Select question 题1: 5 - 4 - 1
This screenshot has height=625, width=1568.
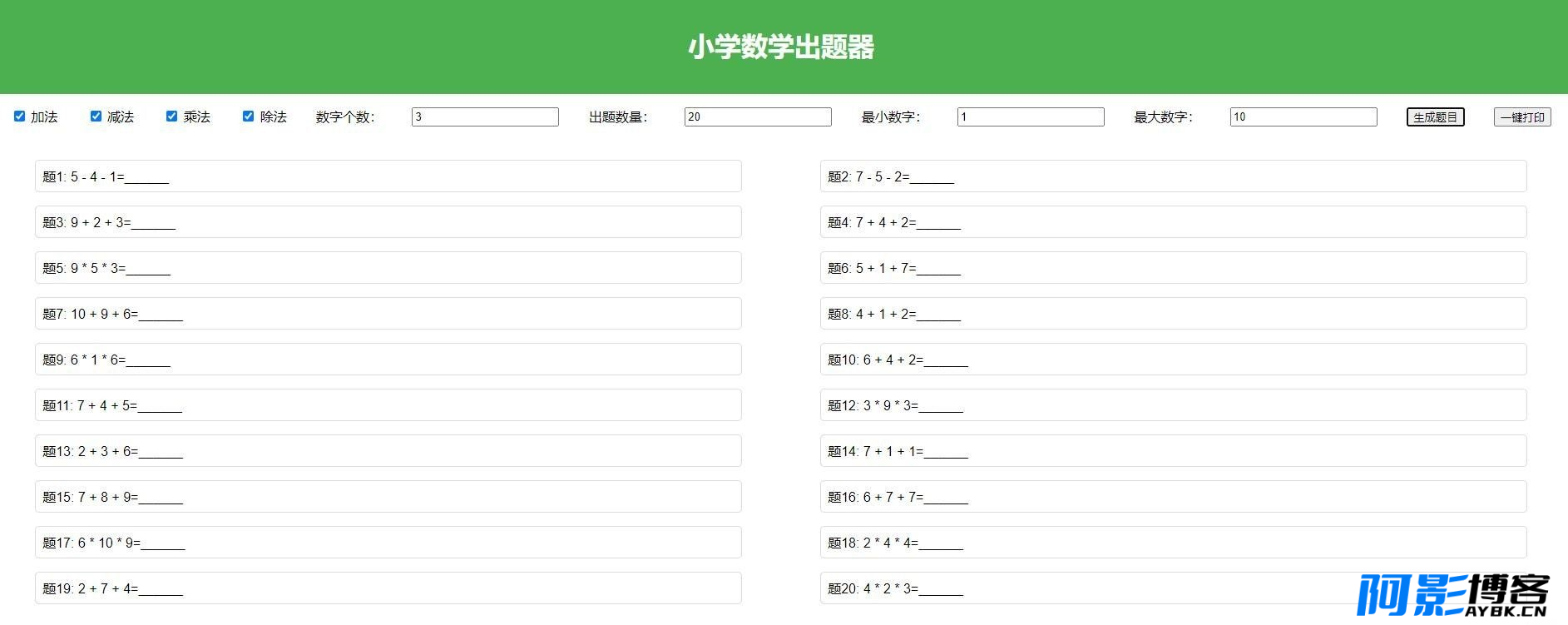(388, 176)
